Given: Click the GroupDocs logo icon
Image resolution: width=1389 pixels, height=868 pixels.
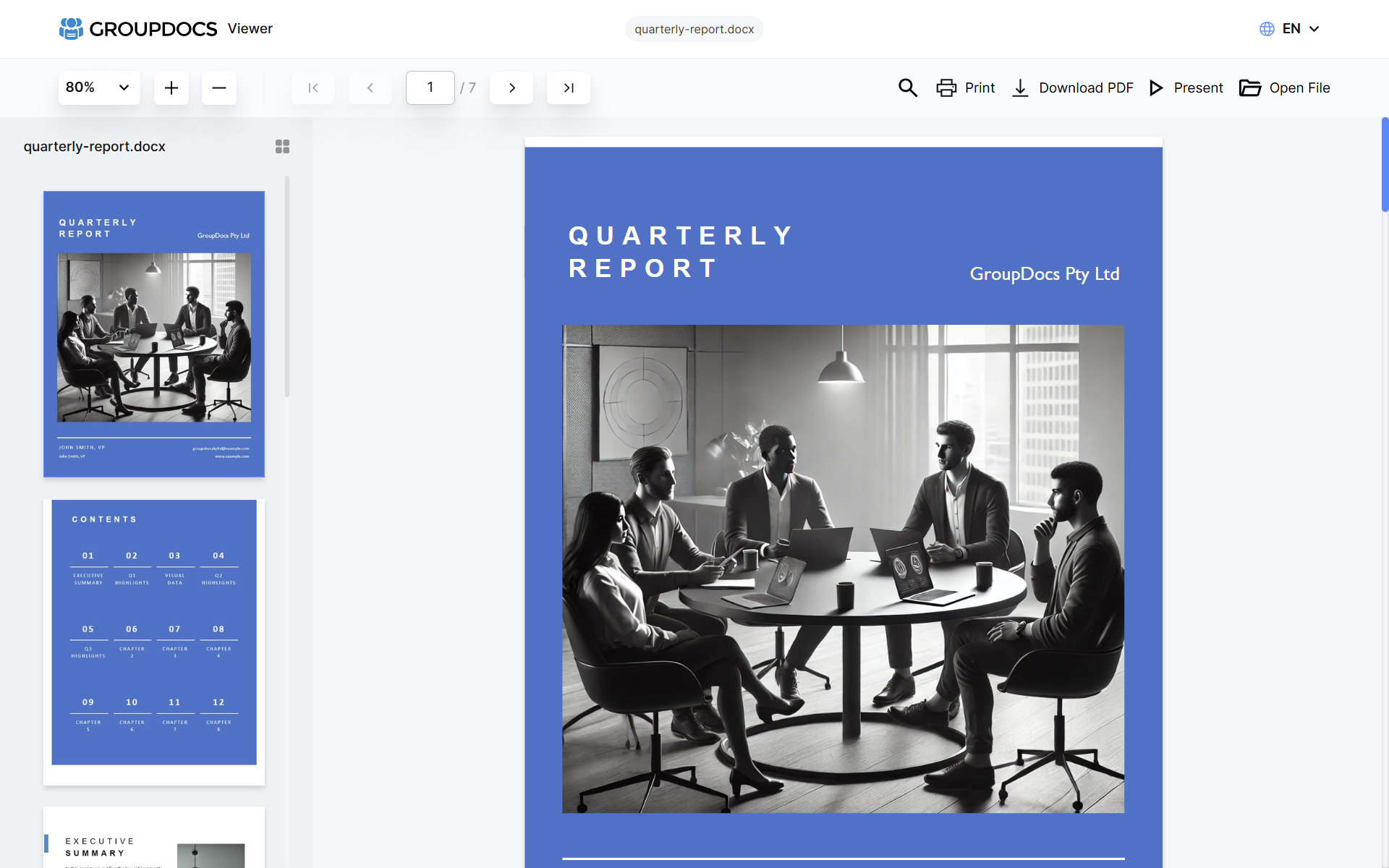Looking at the screenshot, I should click(x=71, y=29).
